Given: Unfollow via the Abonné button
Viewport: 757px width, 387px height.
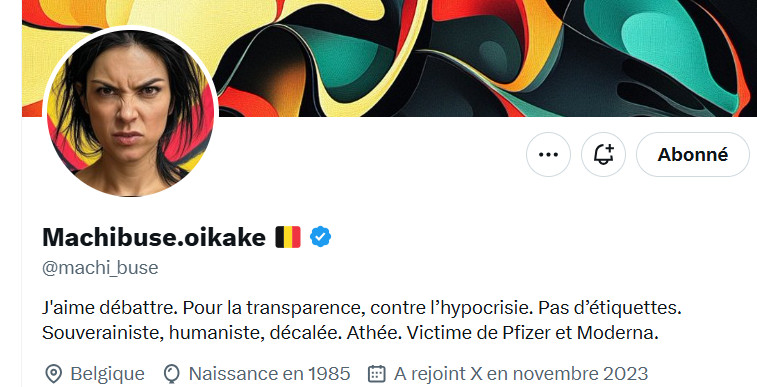Looking at the screenshot, I should pyautogui.click(x=693, y=154).
